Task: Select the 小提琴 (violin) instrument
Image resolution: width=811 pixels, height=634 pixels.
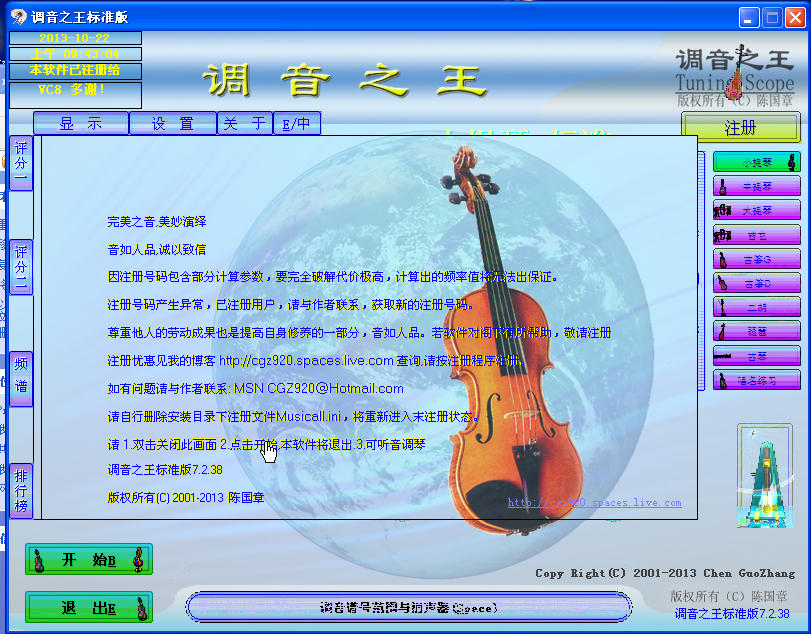Action: click(757, 161)
